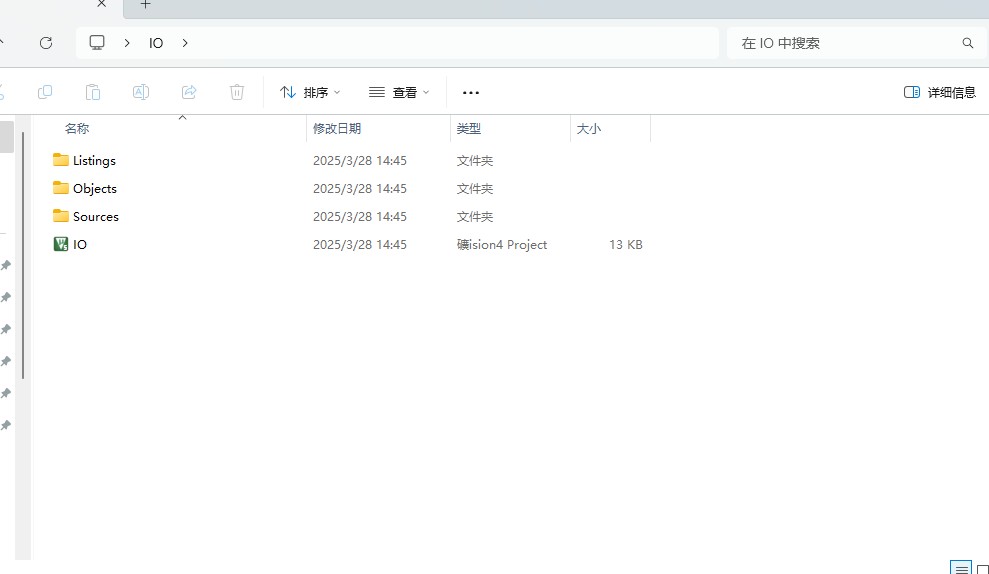Sort by 修改日期 column header
Screen dimensions: 989x574
337,129
